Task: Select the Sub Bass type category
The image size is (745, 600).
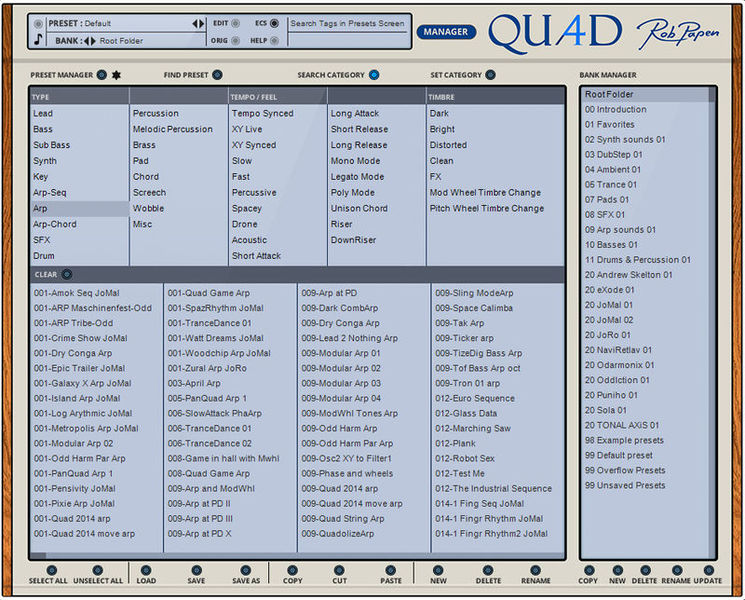Action: (51, 145)
